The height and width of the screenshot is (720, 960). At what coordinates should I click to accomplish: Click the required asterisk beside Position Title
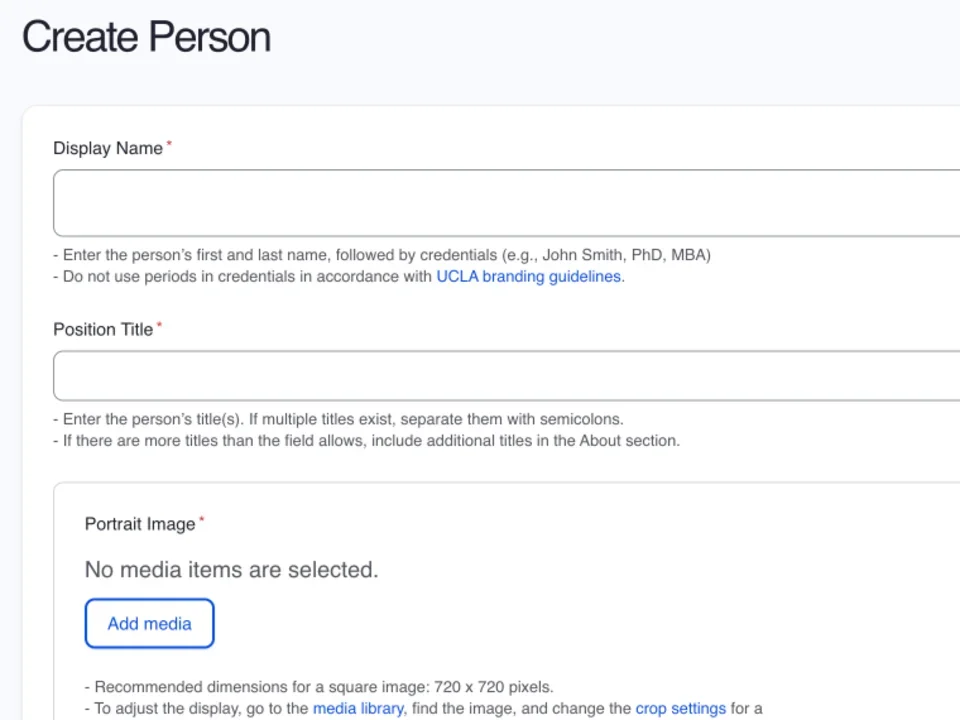(x=158, y=323)
